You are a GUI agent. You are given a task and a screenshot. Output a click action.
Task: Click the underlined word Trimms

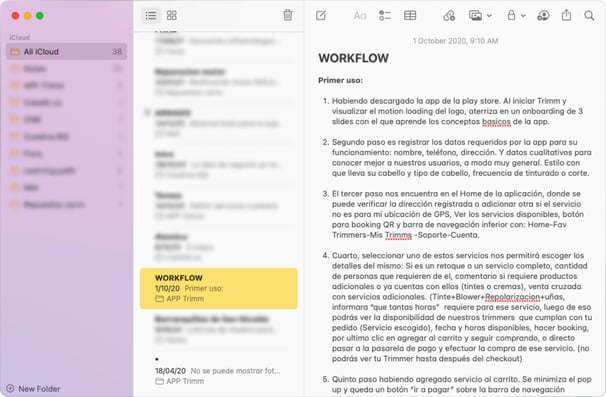pyautogui.click(x=398, y=235)
